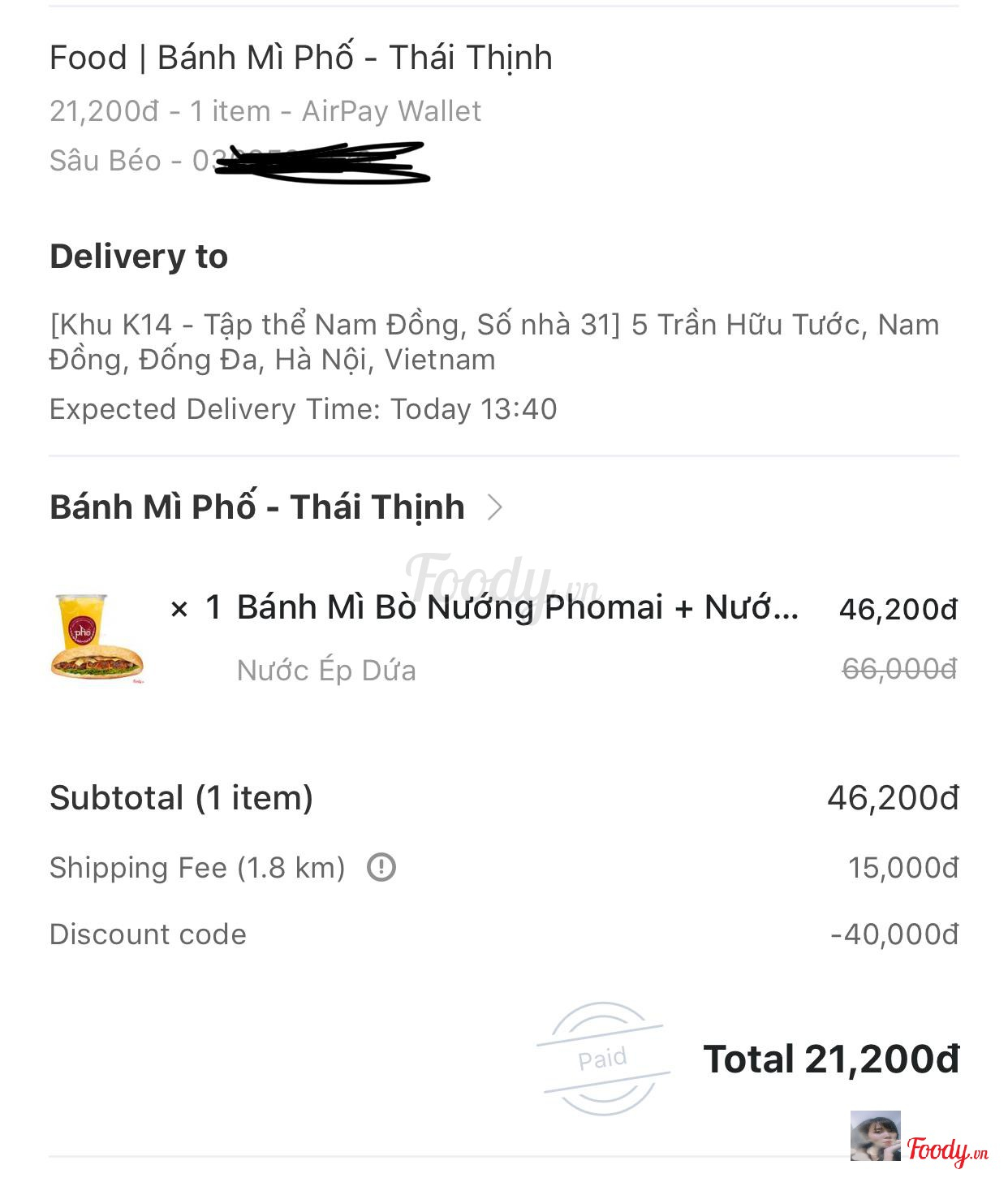This screenshot has width=1008, height=1178.
Task: Tap the crossed-out 66,000đ price
Action: [x=899, y=669]
